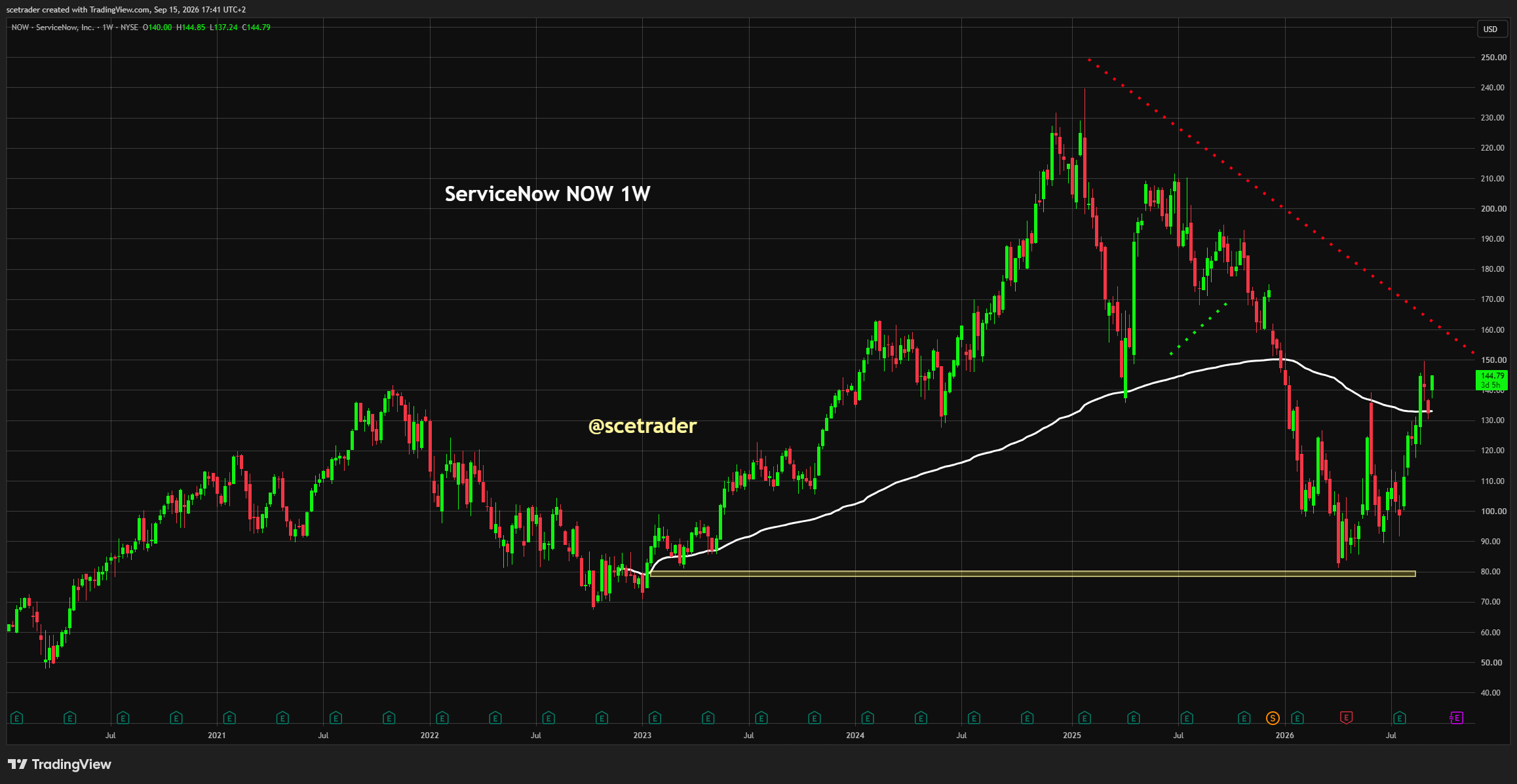Viewport: 1517px width, 784px height.
Task: Click the 250.00 label on price axis
Action: [1493, 58]
